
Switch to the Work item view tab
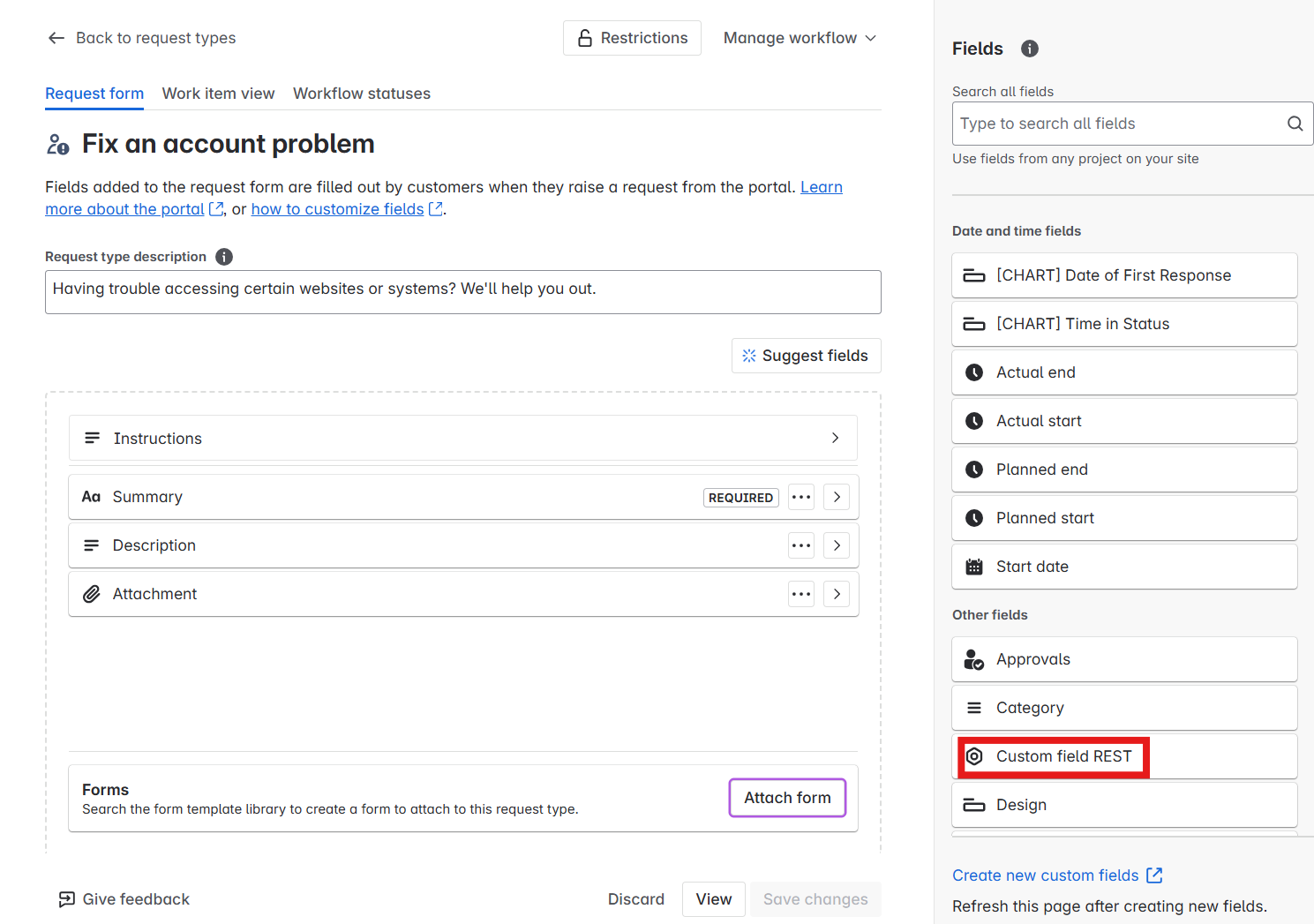point(218,94)
